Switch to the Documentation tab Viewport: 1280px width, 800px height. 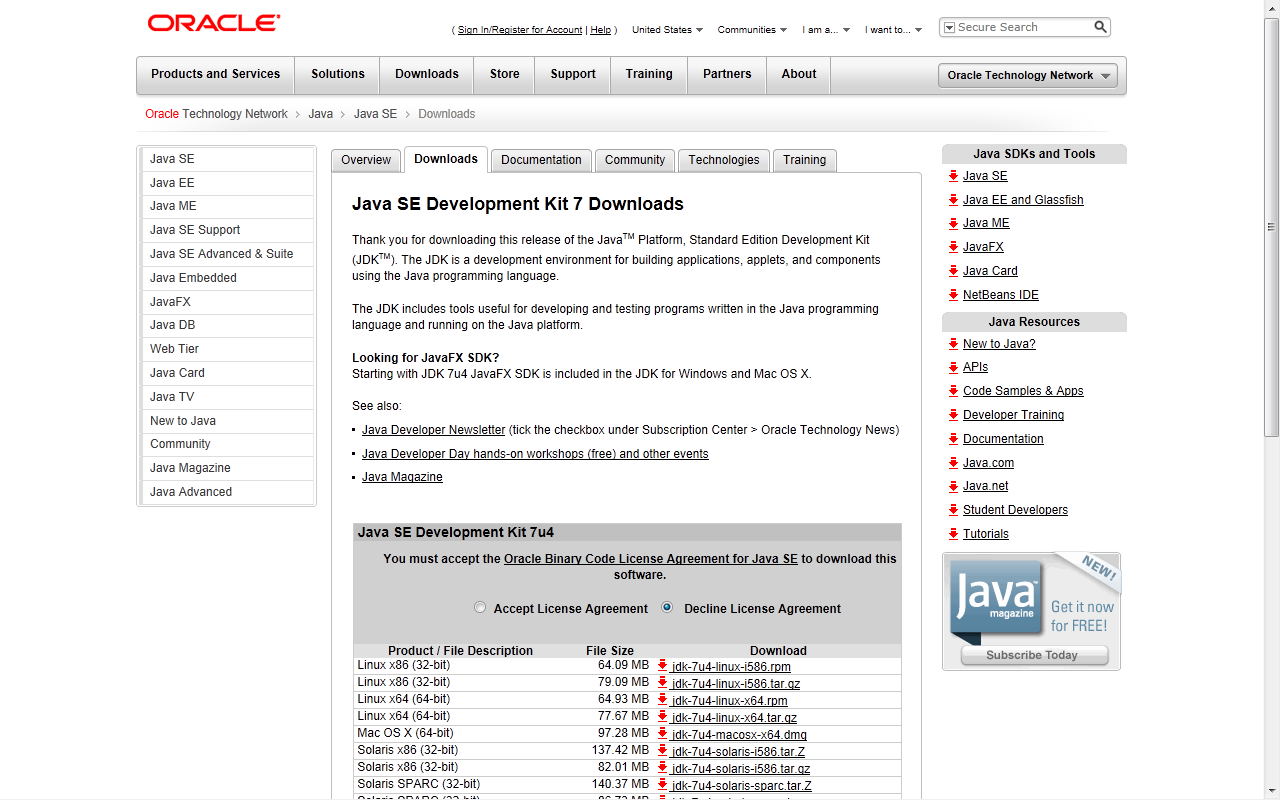(x=541, y=160)
